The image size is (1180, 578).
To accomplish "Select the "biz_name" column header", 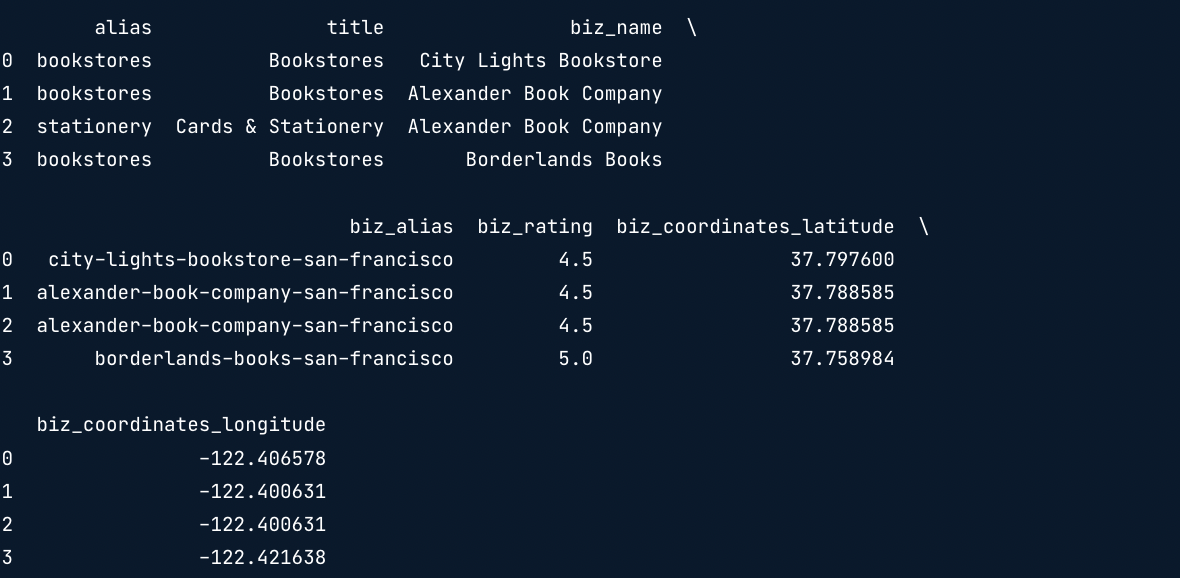I will pyautogui.click(x=616, y=28).
